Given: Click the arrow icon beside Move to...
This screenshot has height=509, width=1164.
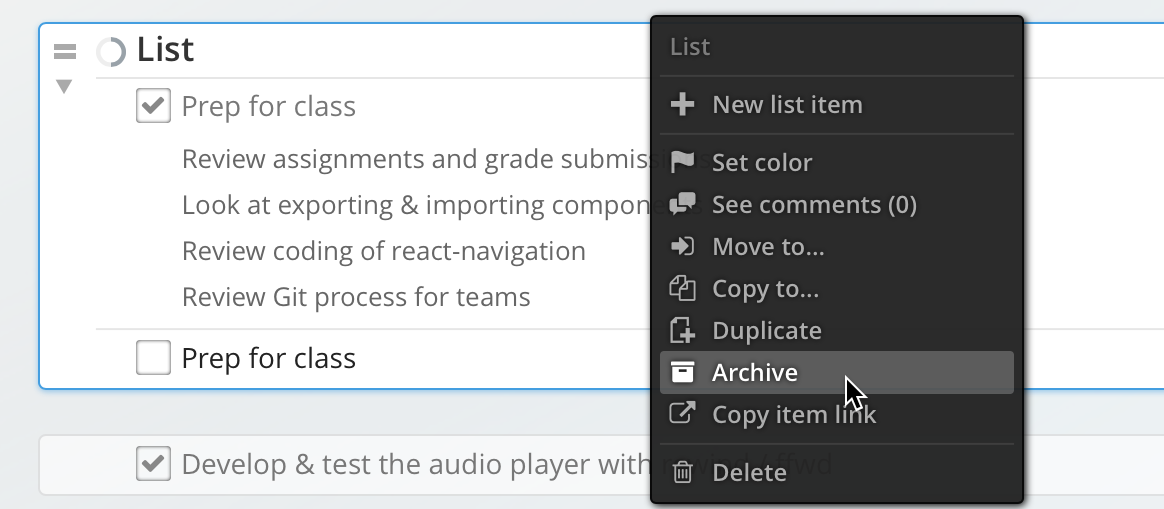Looking at the screenshot, I should (x=682, y=246).
